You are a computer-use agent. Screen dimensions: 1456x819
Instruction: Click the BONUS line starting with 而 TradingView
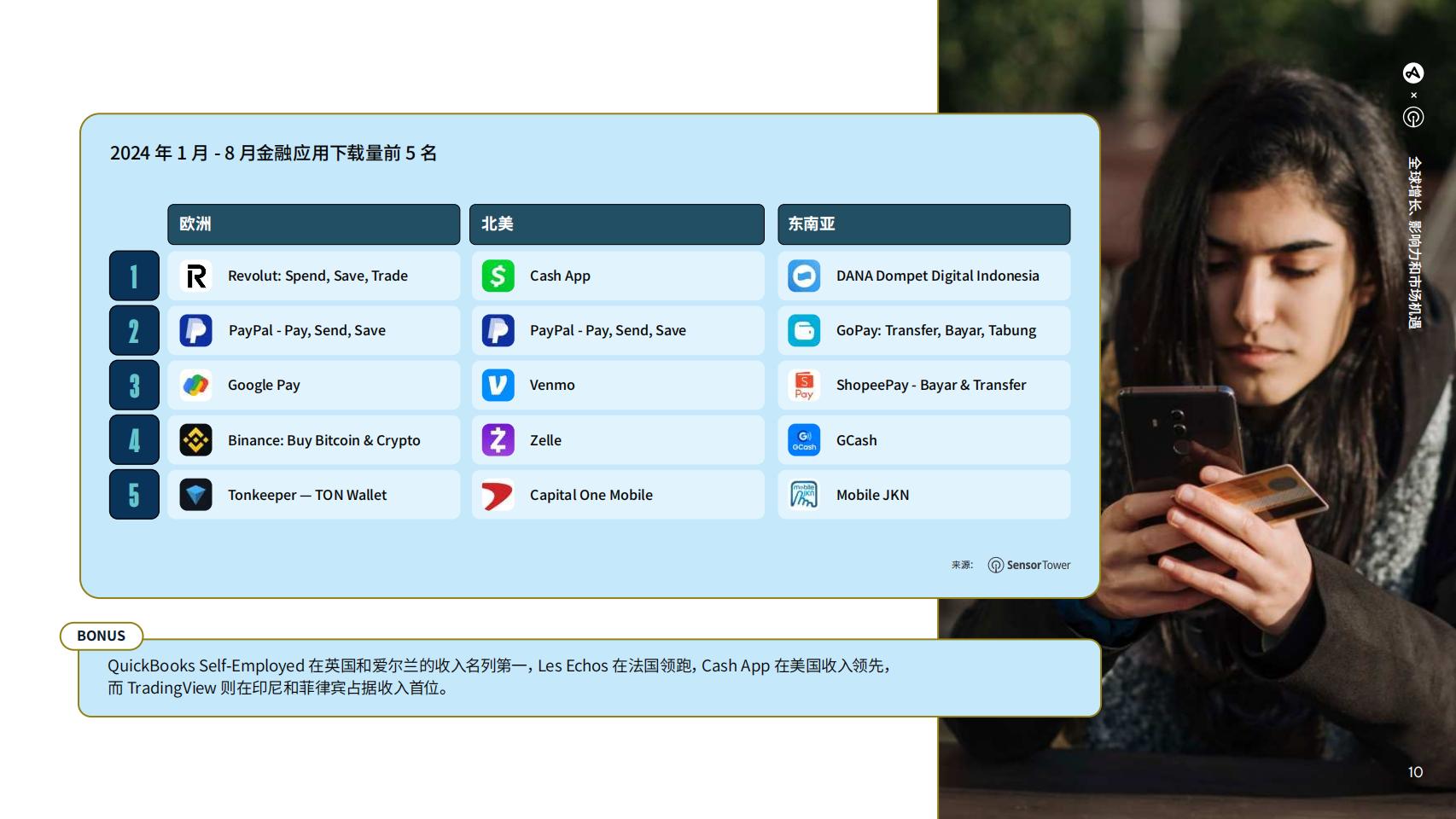tap(278, 688)
